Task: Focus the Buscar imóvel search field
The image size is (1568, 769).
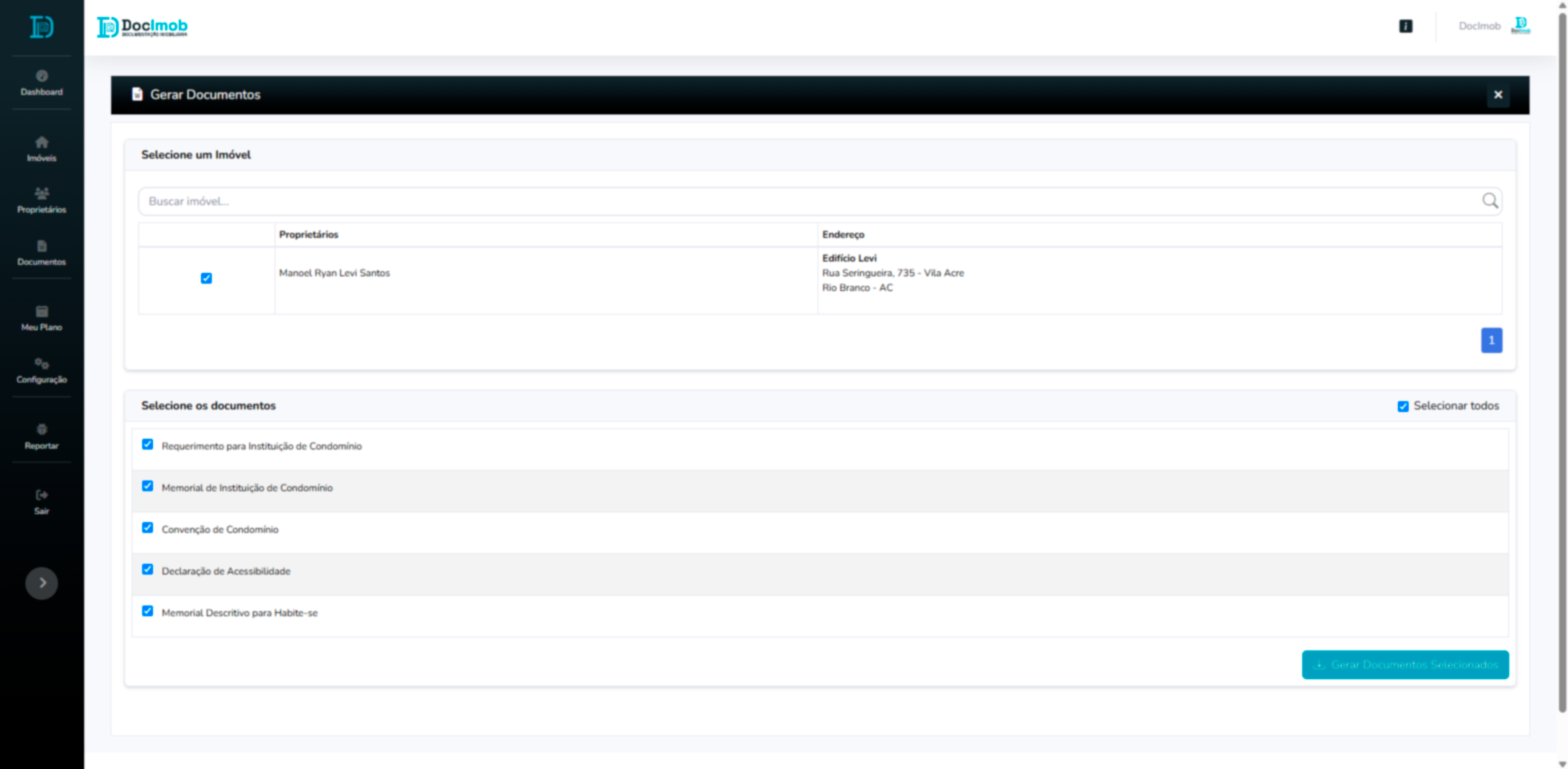Action: pos(809,201)
